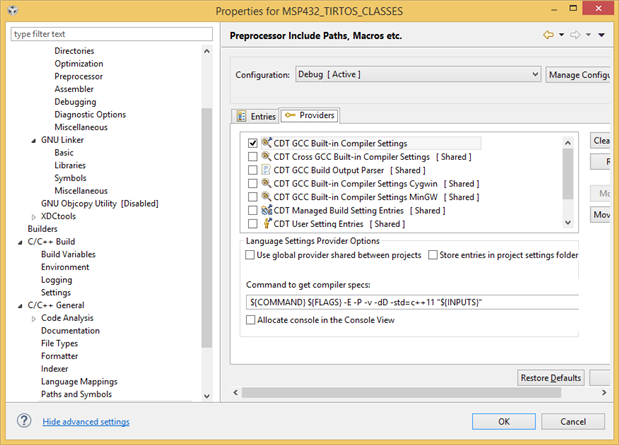Click the Restore Defaults button

click(551, 377)
